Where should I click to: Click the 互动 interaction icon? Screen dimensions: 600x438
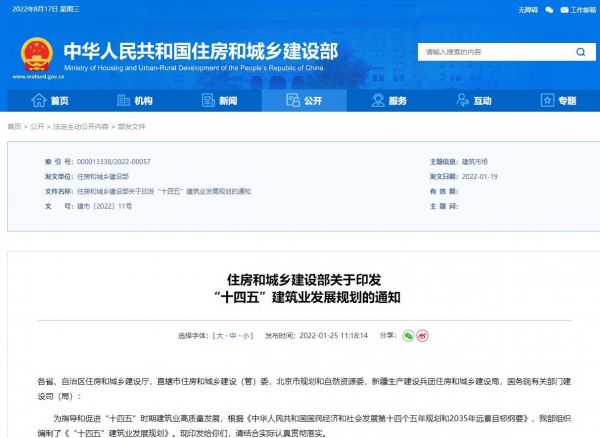(461, 101)
